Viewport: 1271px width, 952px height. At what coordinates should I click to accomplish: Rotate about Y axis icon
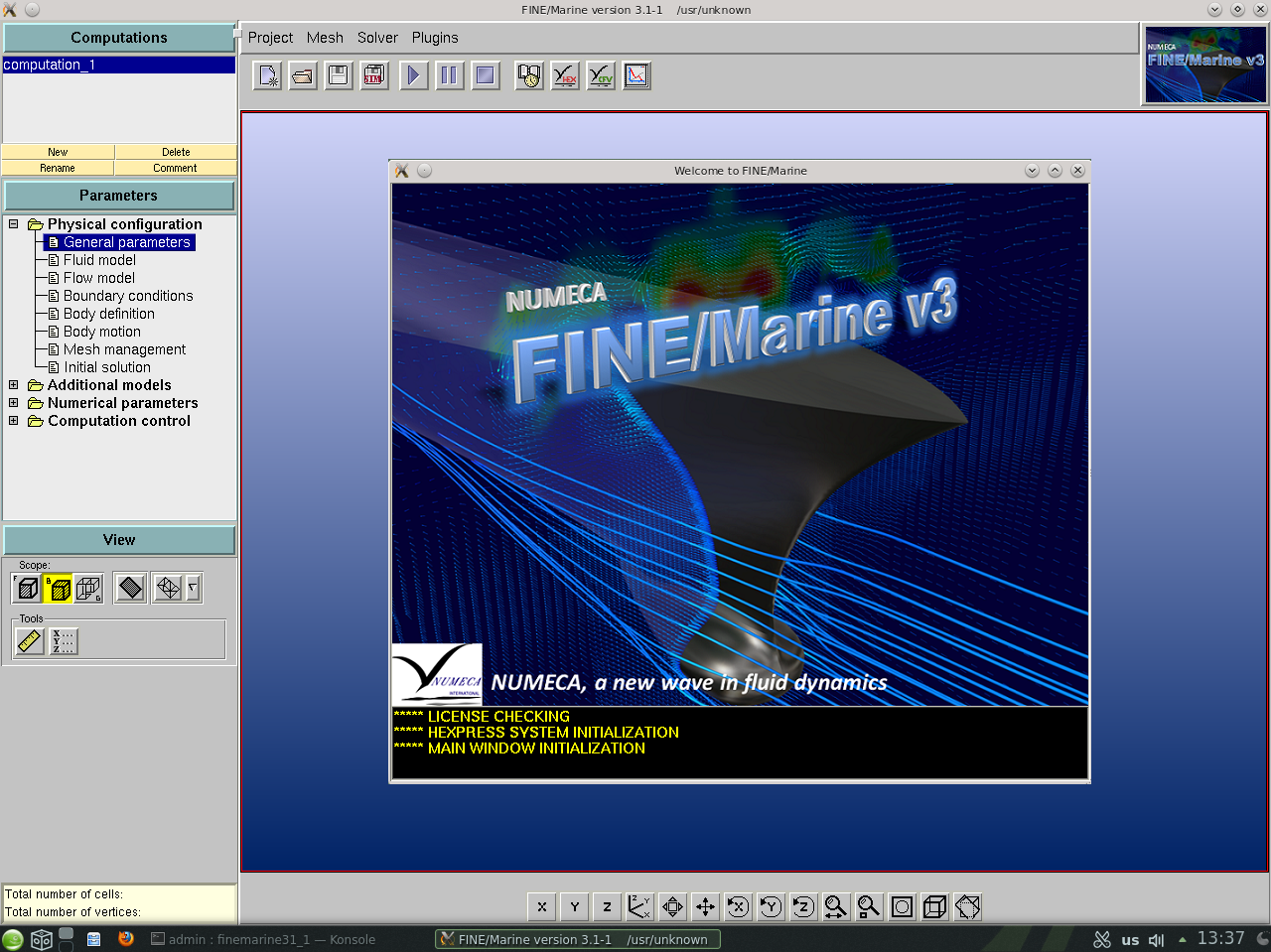[771, 906]
